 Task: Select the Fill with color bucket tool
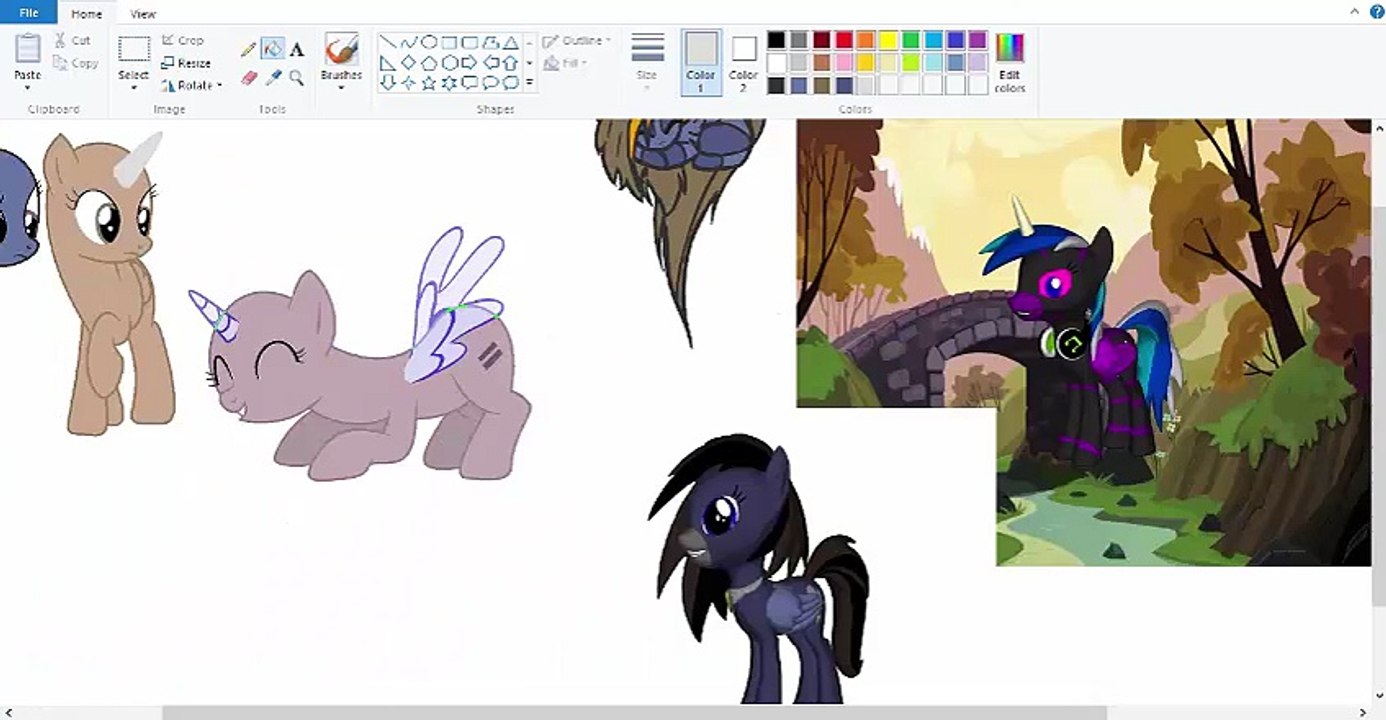click(272, 49)
